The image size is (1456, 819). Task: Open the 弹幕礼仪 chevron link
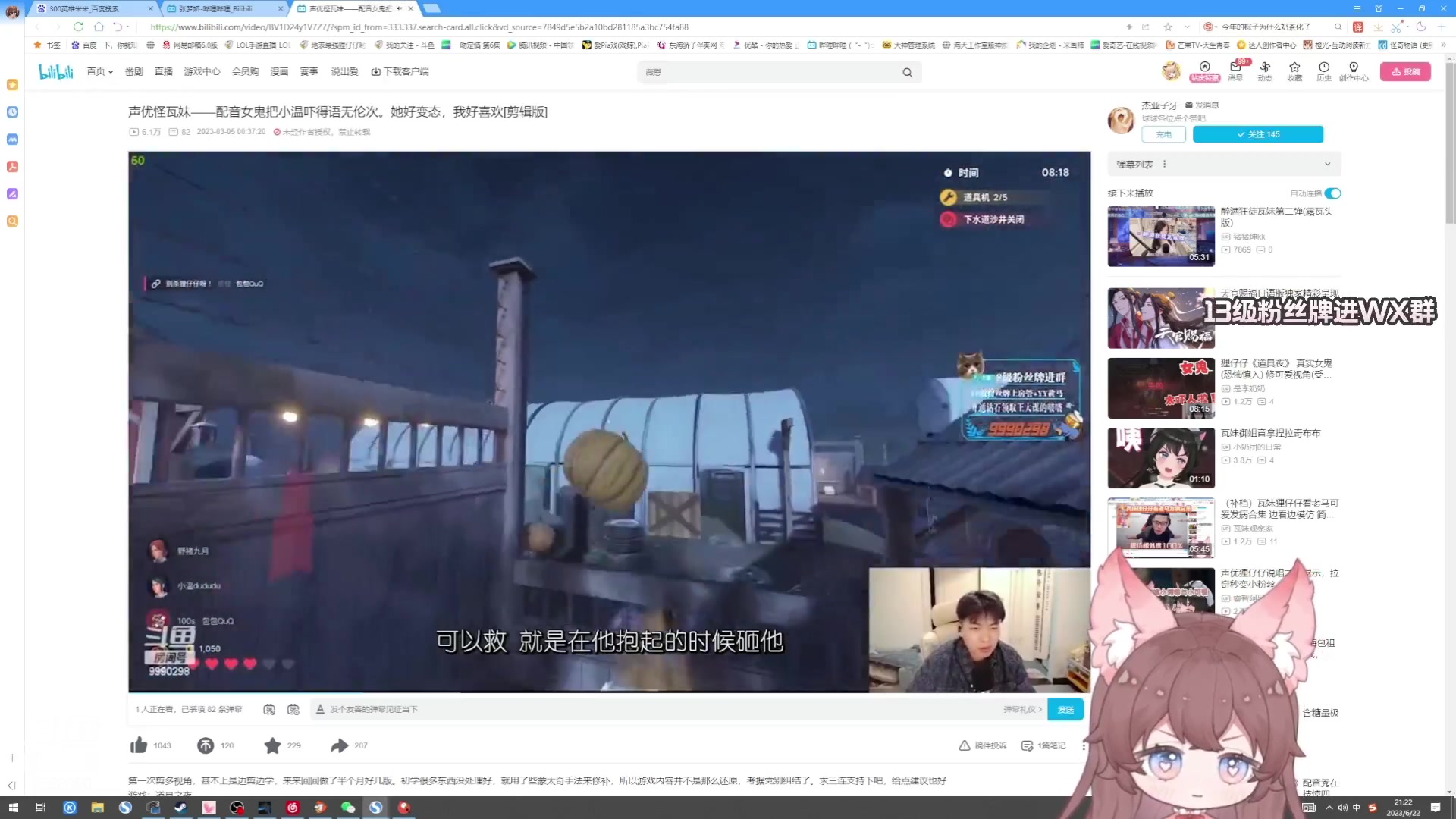point(1023,709)
